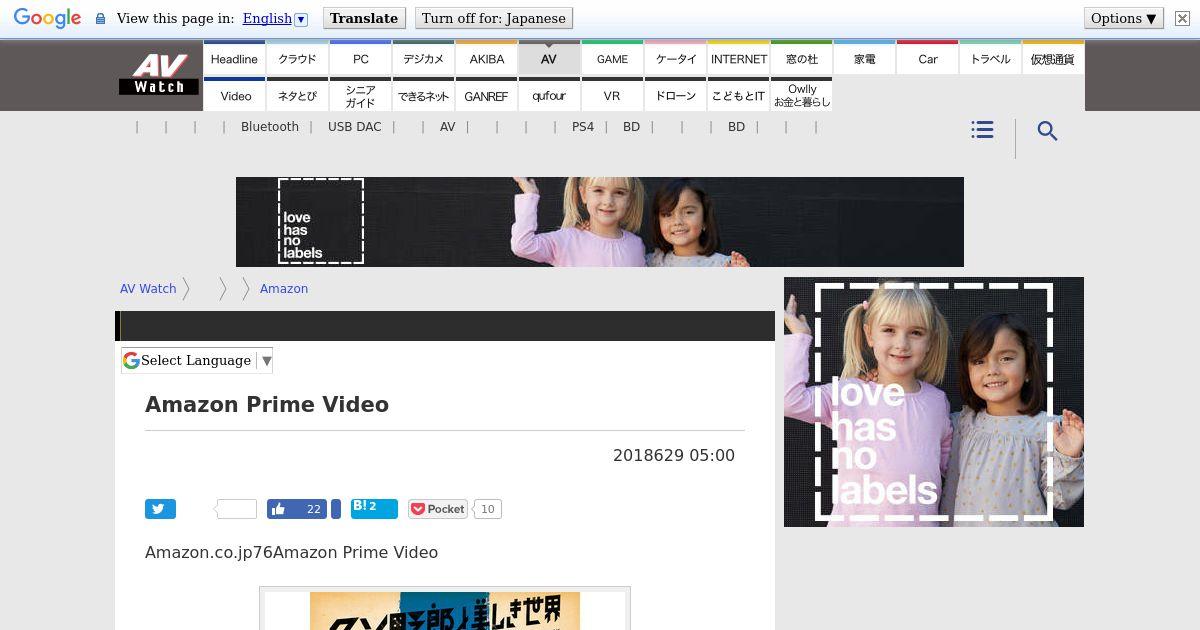Click the USB DAC topic link
Screen dimensions: 1200x630
coord(354,127)
